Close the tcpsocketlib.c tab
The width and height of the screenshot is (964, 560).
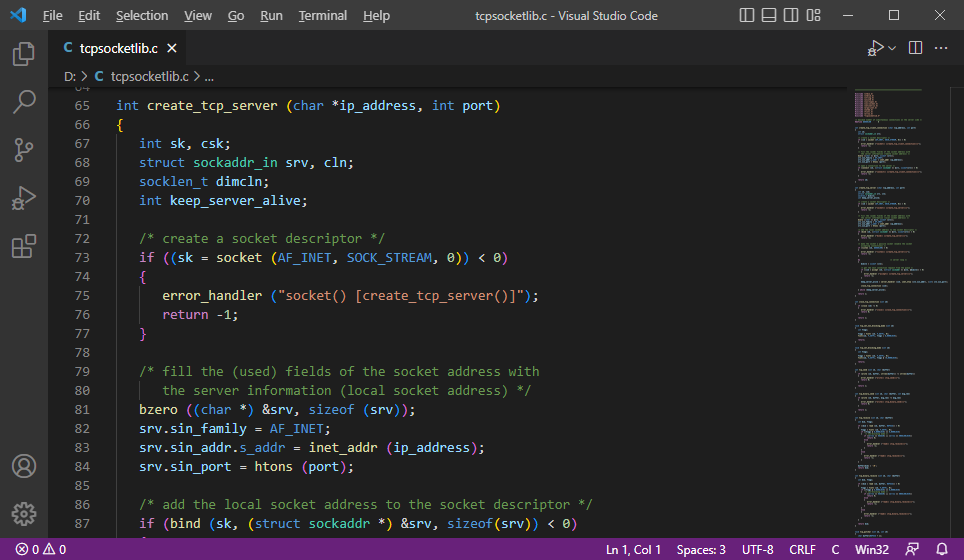pyautogui.click(x=172, y=48)
